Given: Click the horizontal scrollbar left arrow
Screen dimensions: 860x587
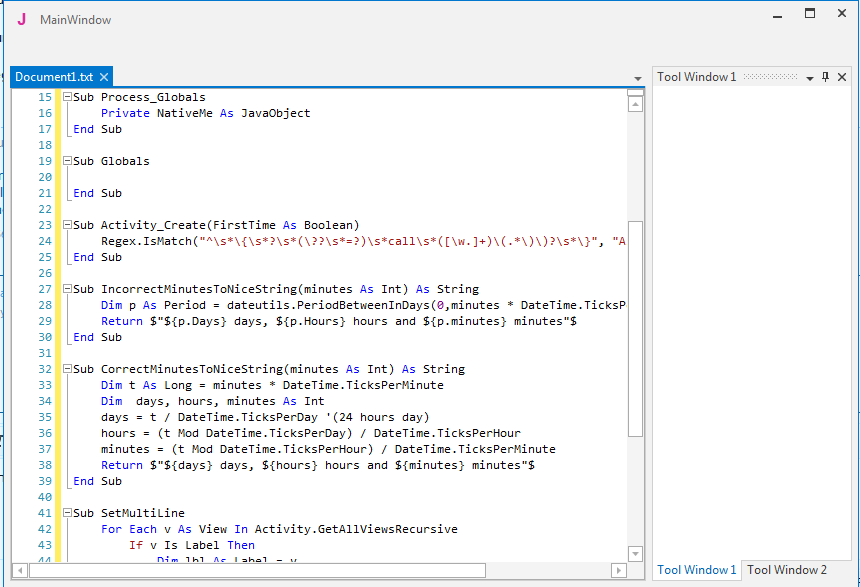Looking at the screenshot, I should [x=20, y=571].
